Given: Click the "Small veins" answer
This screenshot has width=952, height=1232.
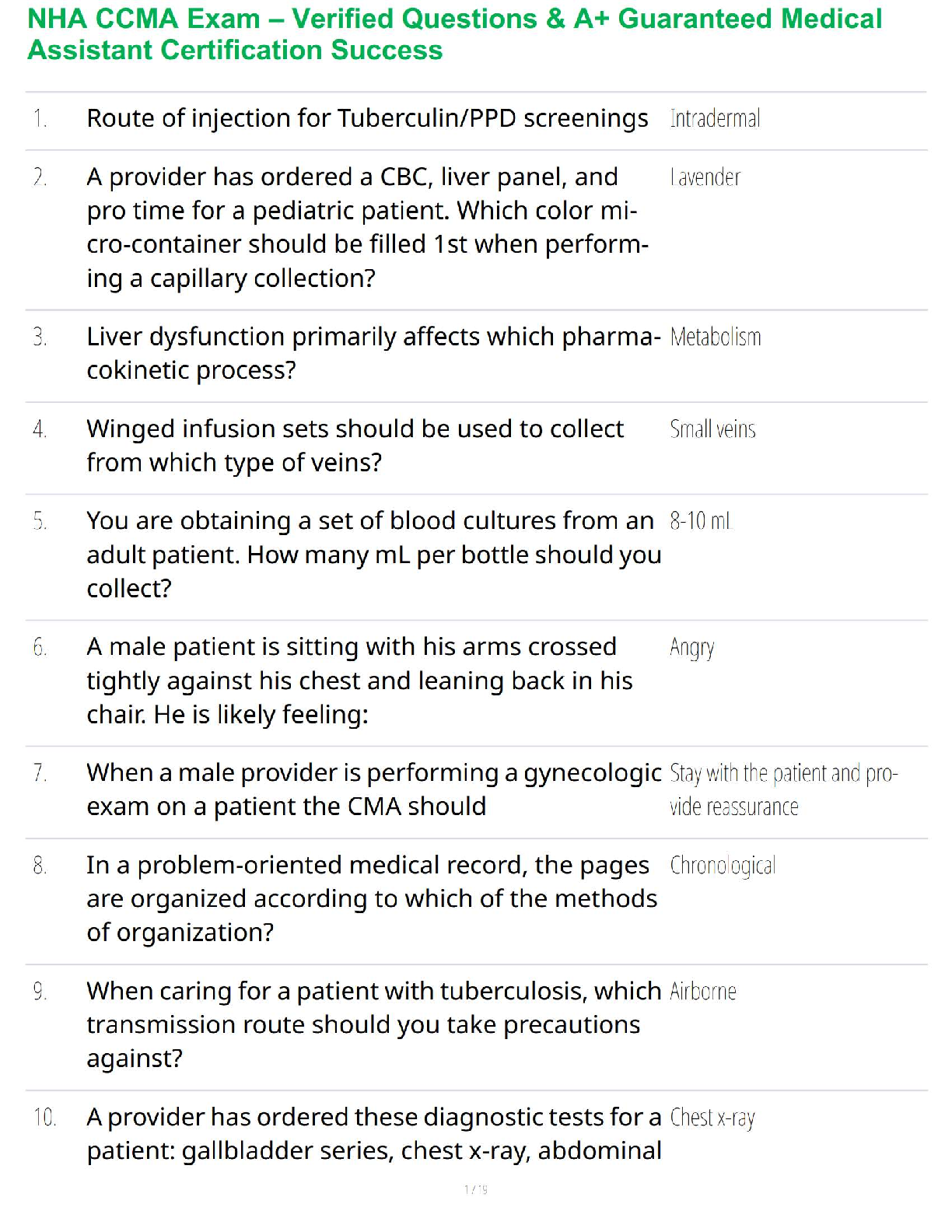Looking at the screenshot, I should pyautogui.click(x=712, y=429).
